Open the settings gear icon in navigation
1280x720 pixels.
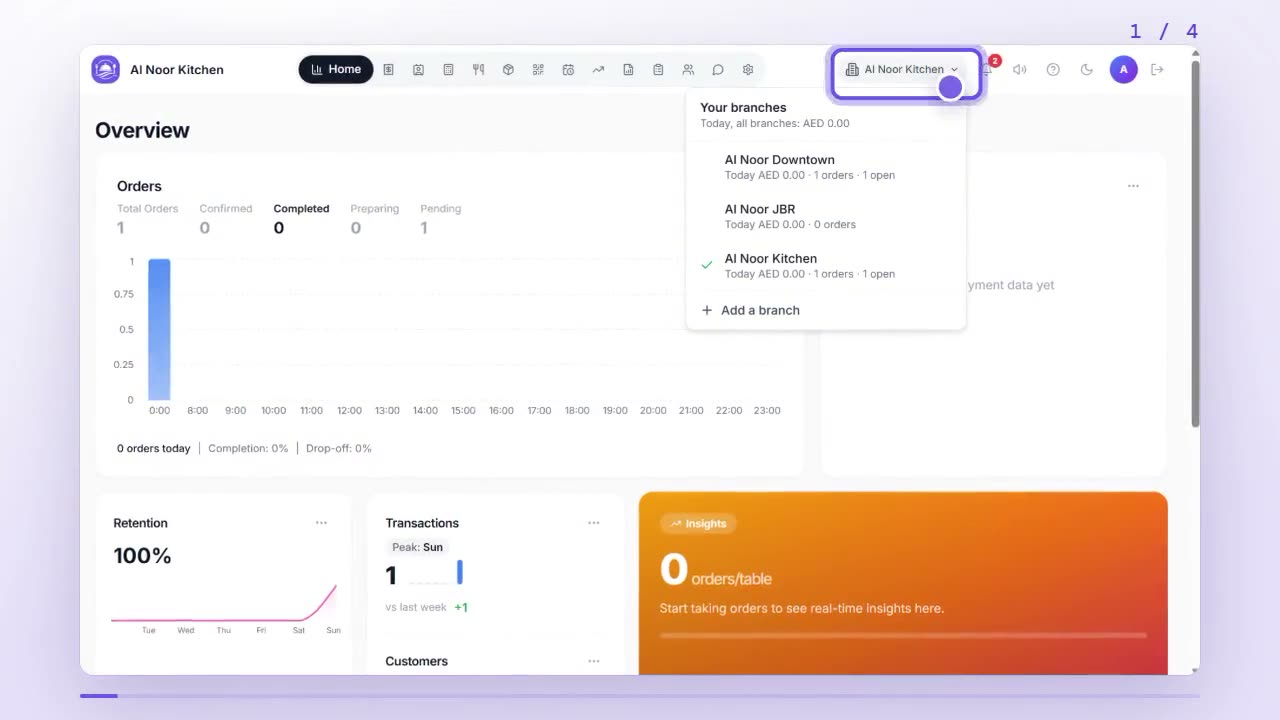pyautogui.click(x=748, y=70)
